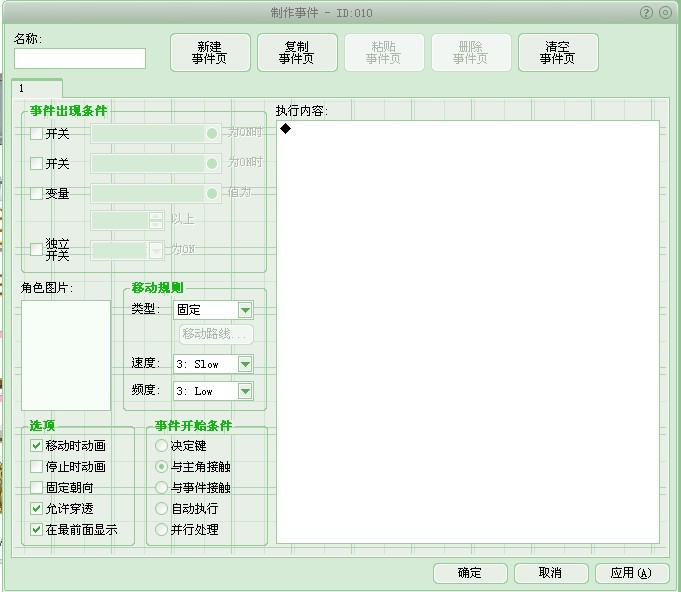The image size is (681, 592).
Task: Open the 频度 dropdown showing 3: Low
Action: pos(213,391)
